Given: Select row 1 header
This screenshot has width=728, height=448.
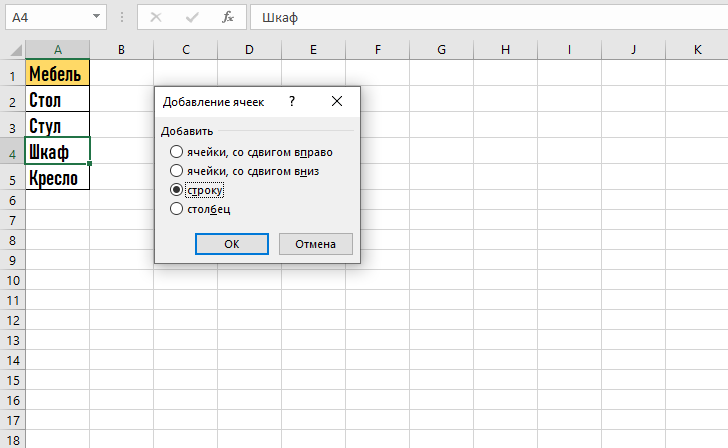Looking at the screenshot, I should [x=13, y=73].
